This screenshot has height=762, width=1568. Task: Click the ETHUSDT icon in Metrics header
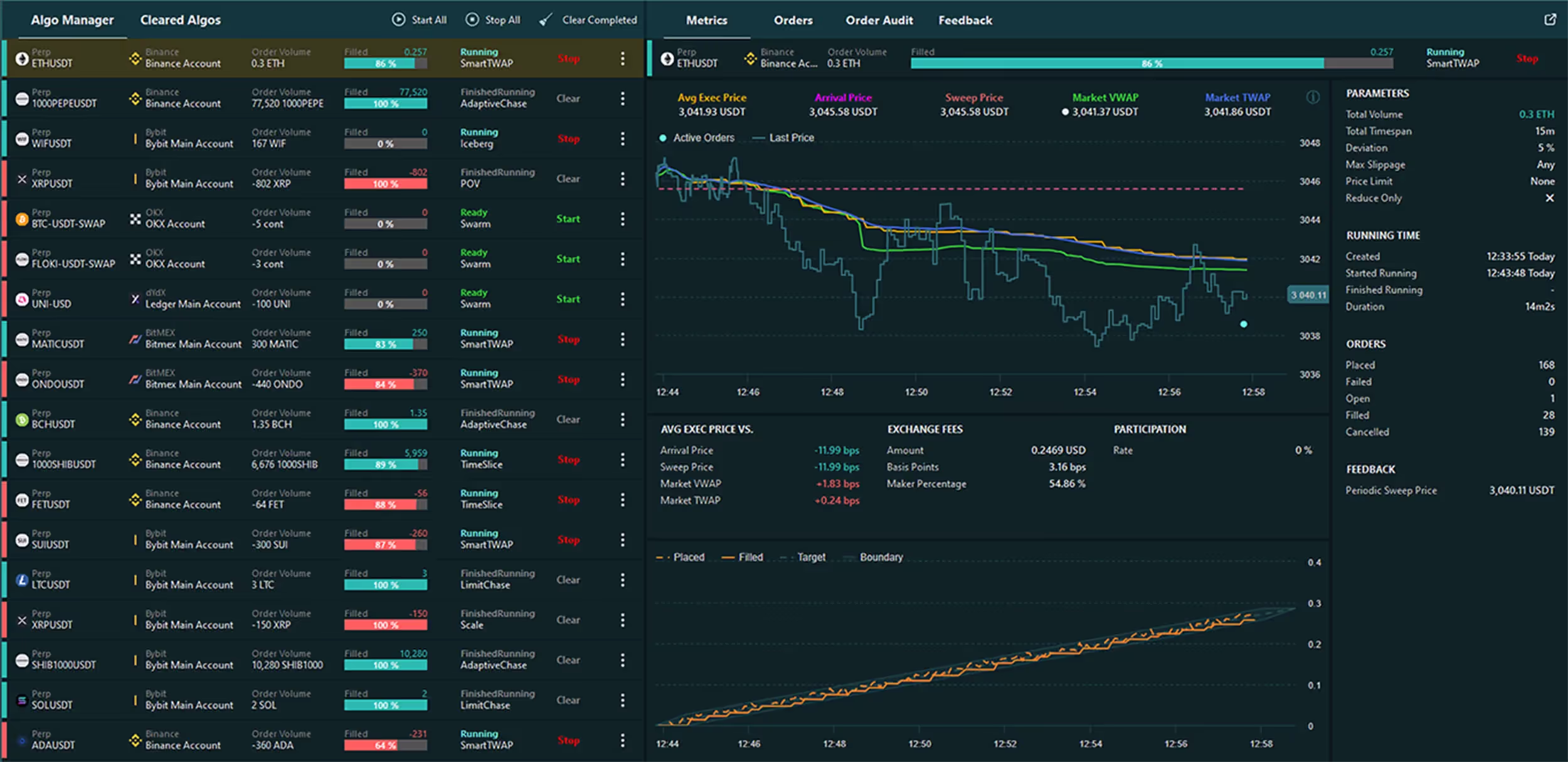pos(667,58)
